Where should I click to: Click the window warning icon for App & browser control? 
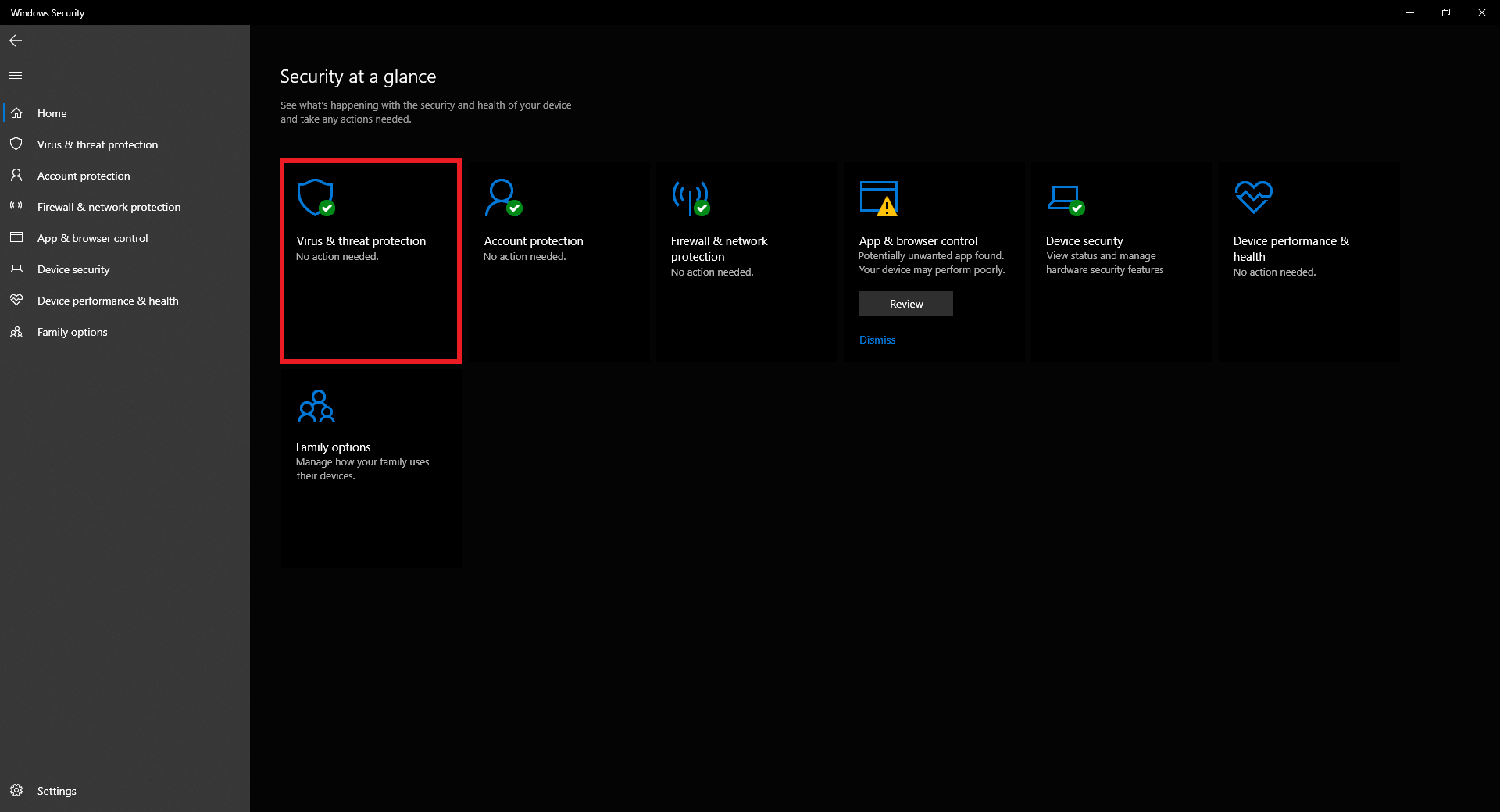(878, 198)
